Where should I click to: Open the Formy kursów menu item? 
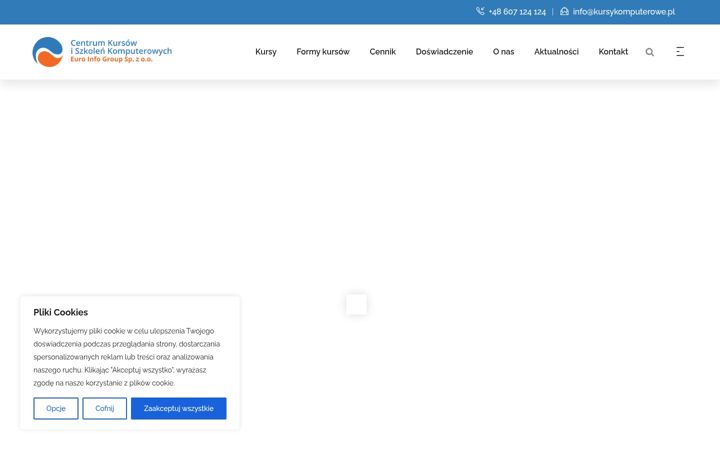click(x=323, y=52)
